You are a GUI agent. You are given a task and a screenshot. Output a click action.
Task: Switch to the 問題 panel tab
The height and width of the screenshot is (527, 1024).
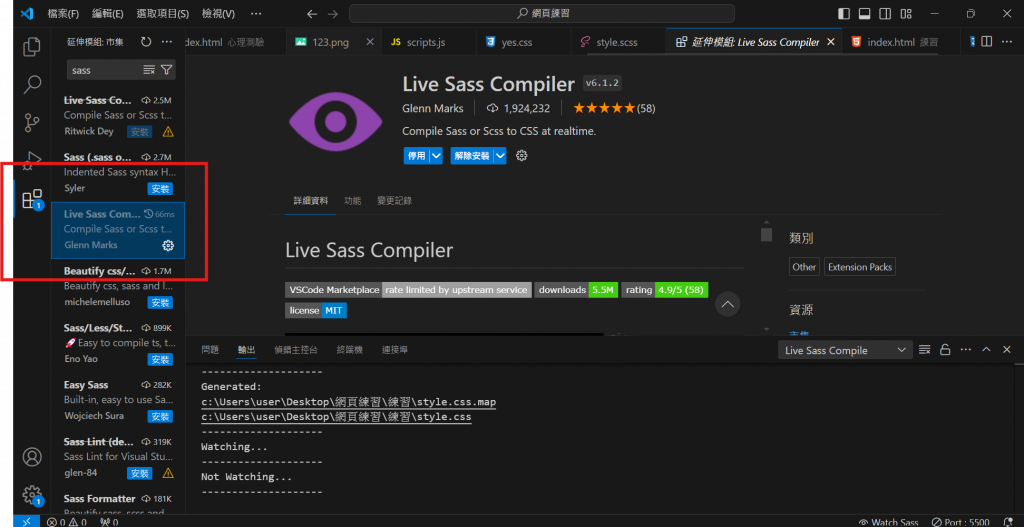click(x=210, y=350)
